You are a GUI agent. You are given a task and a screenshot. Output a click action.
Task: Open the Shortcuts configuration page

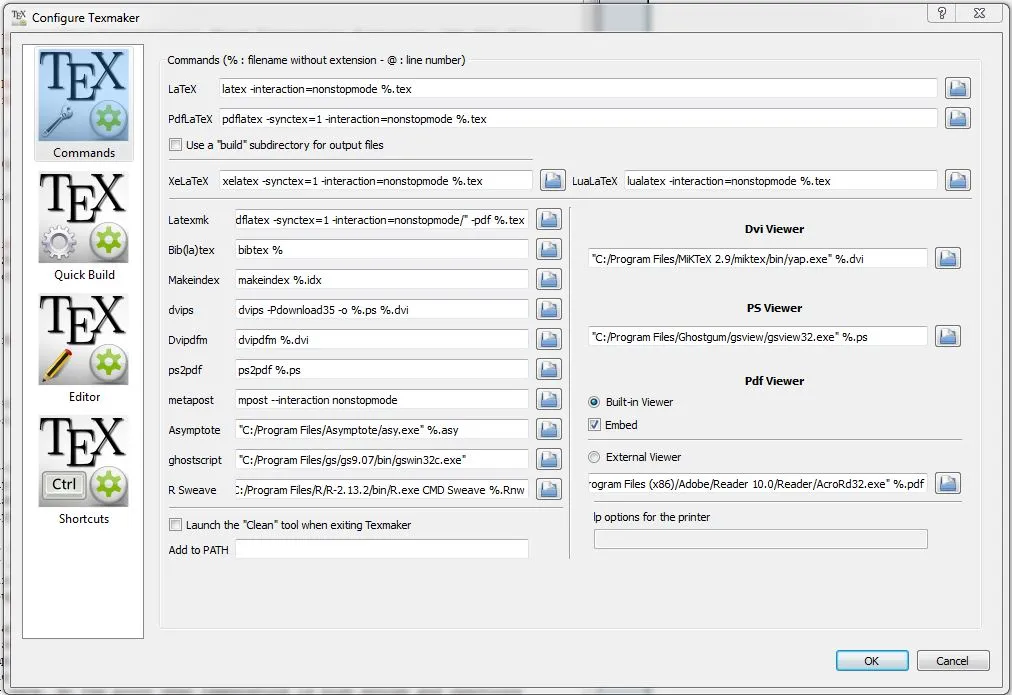[x=84, y=470]
